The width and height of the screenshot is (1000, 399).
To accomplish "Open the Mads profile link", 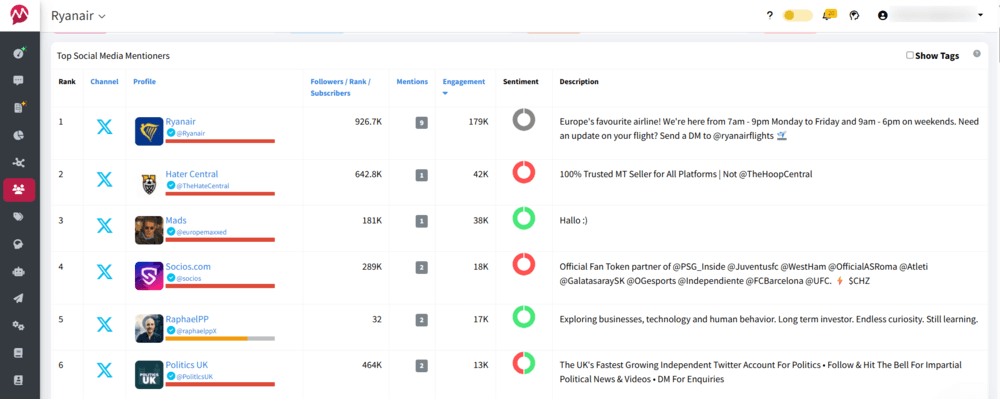I will [x=176, y=221].
